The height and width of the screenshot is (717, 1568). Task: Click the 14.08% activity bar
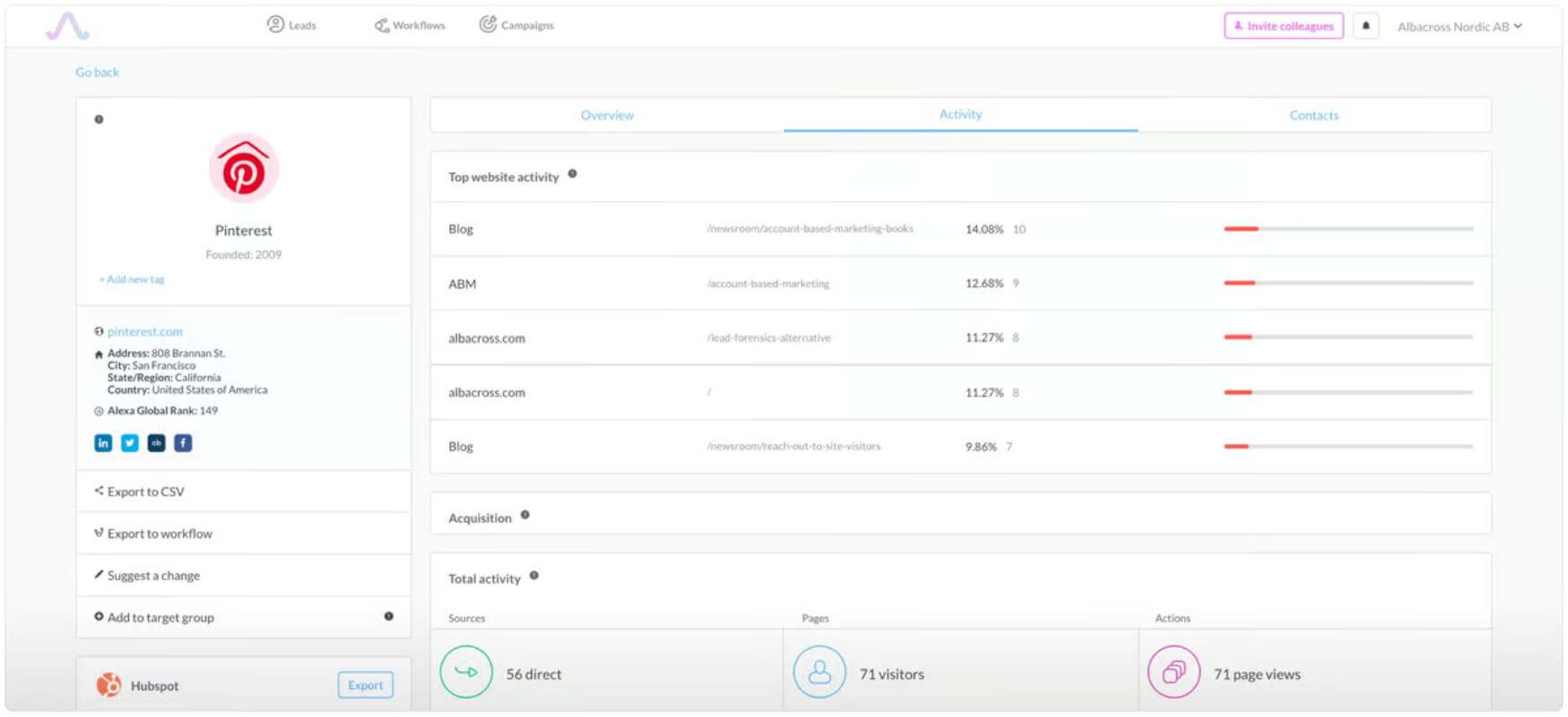pos(1348,229)
